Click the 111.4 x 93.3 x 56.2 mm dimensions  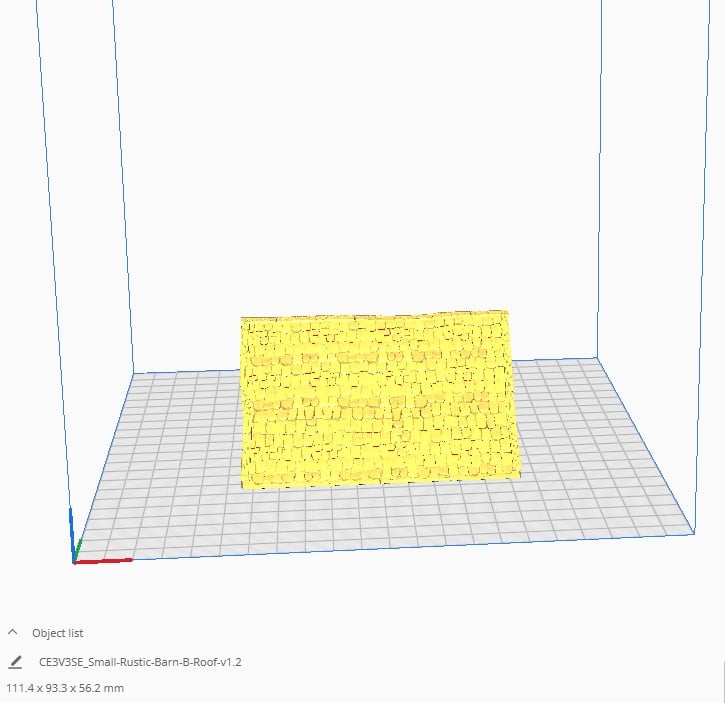[65, 688]
